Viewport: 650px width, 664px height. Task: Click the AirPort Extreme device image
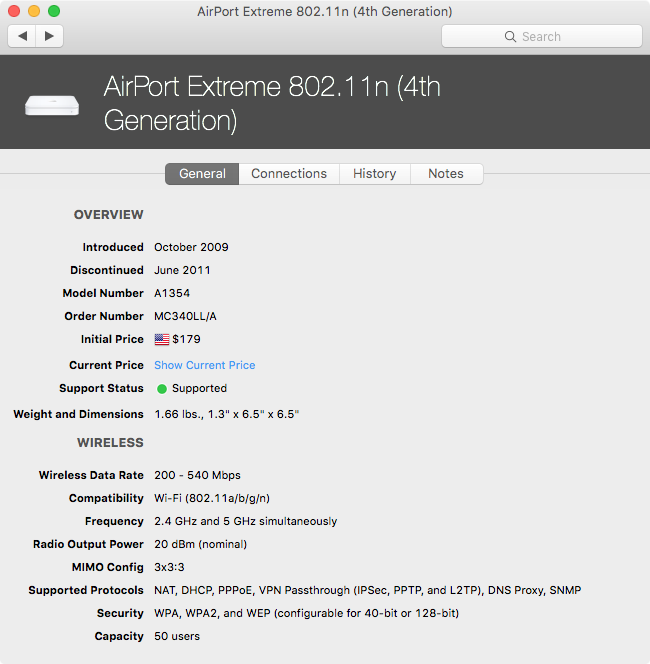point(52,104)
